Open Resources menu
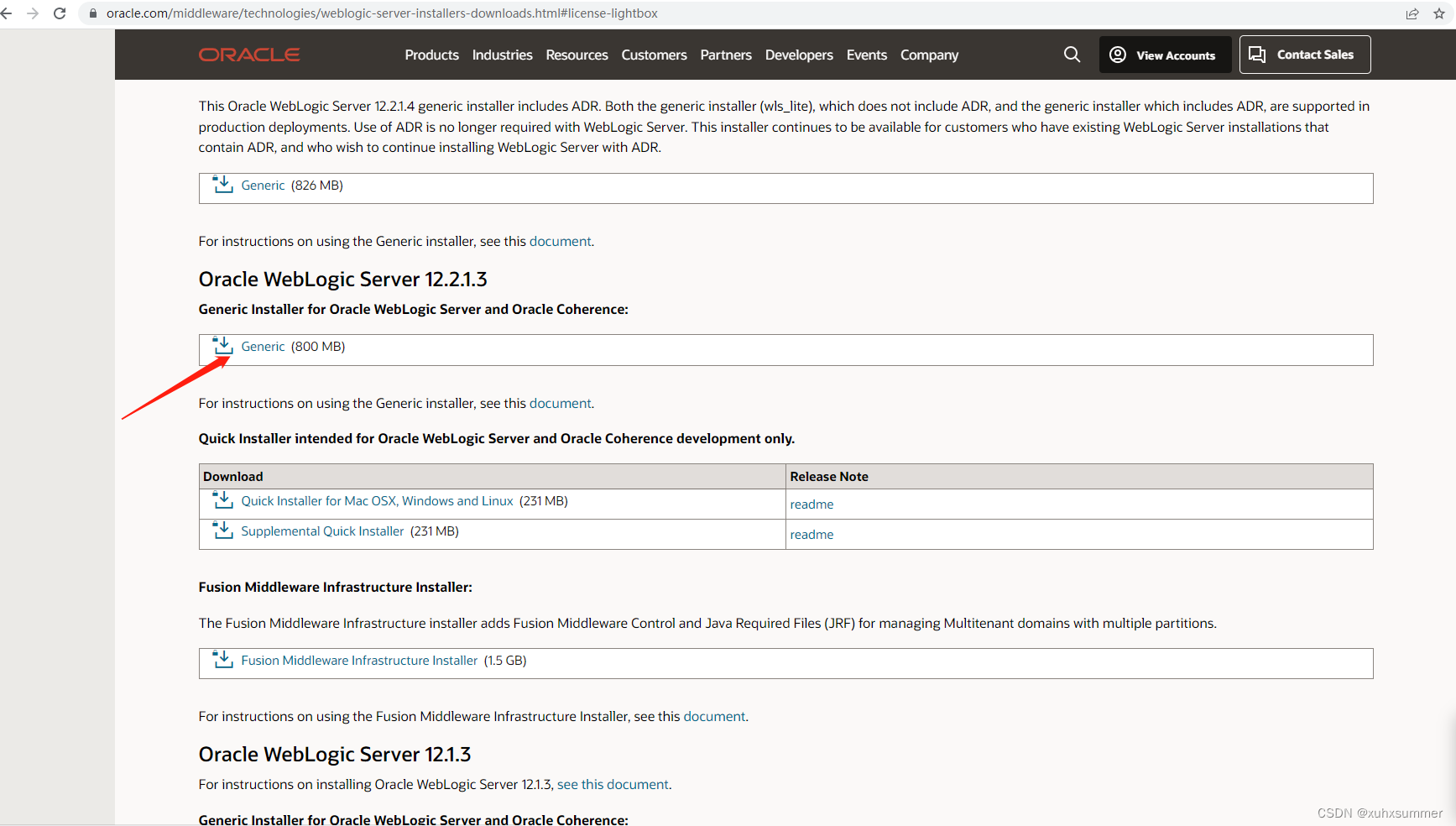The image size is (1456, 826). click(x=577, y=55)
